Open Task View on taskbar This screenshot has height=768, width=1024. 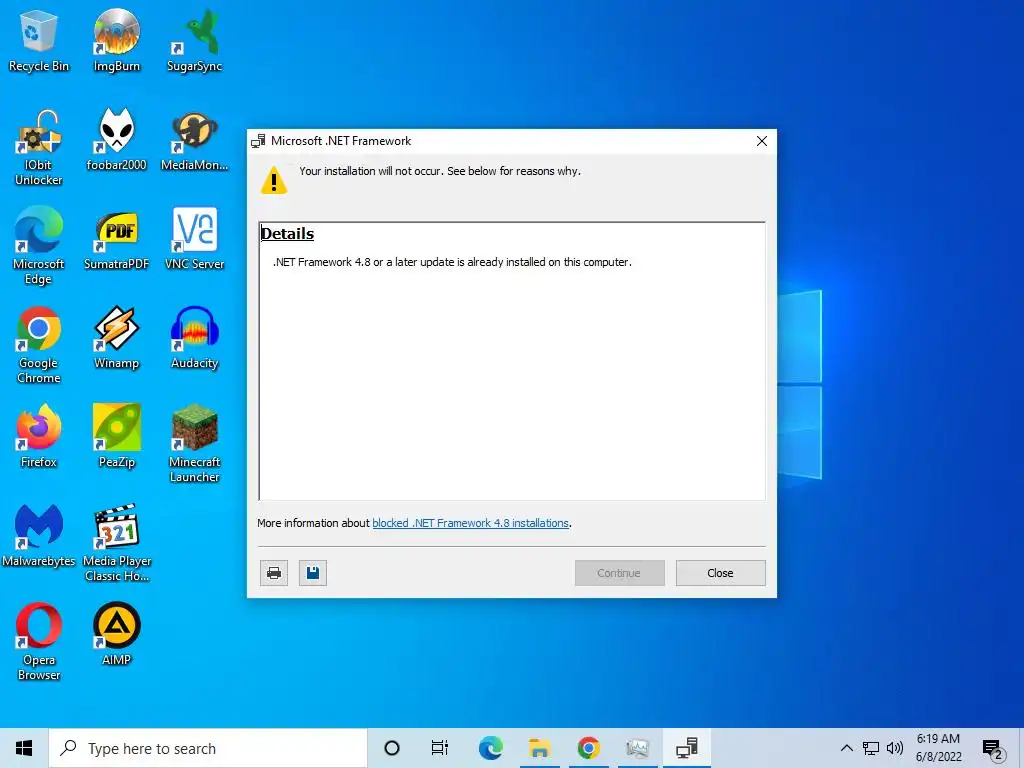point(440,748)
